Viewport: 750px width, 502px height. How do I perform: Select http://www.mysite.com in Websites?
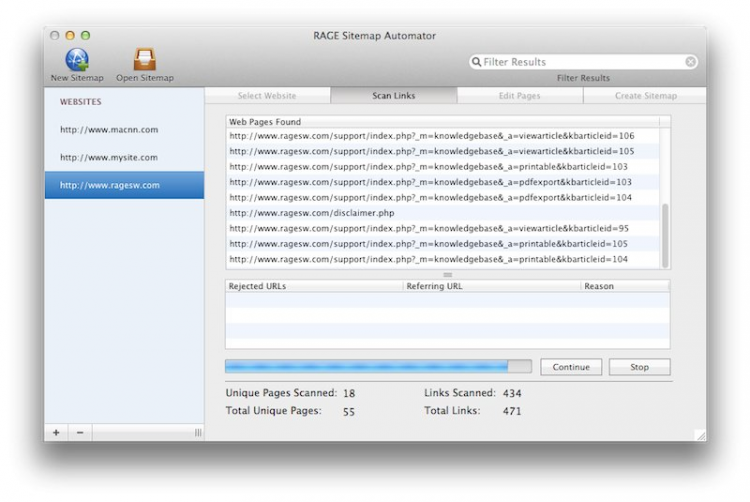(124, 157)
